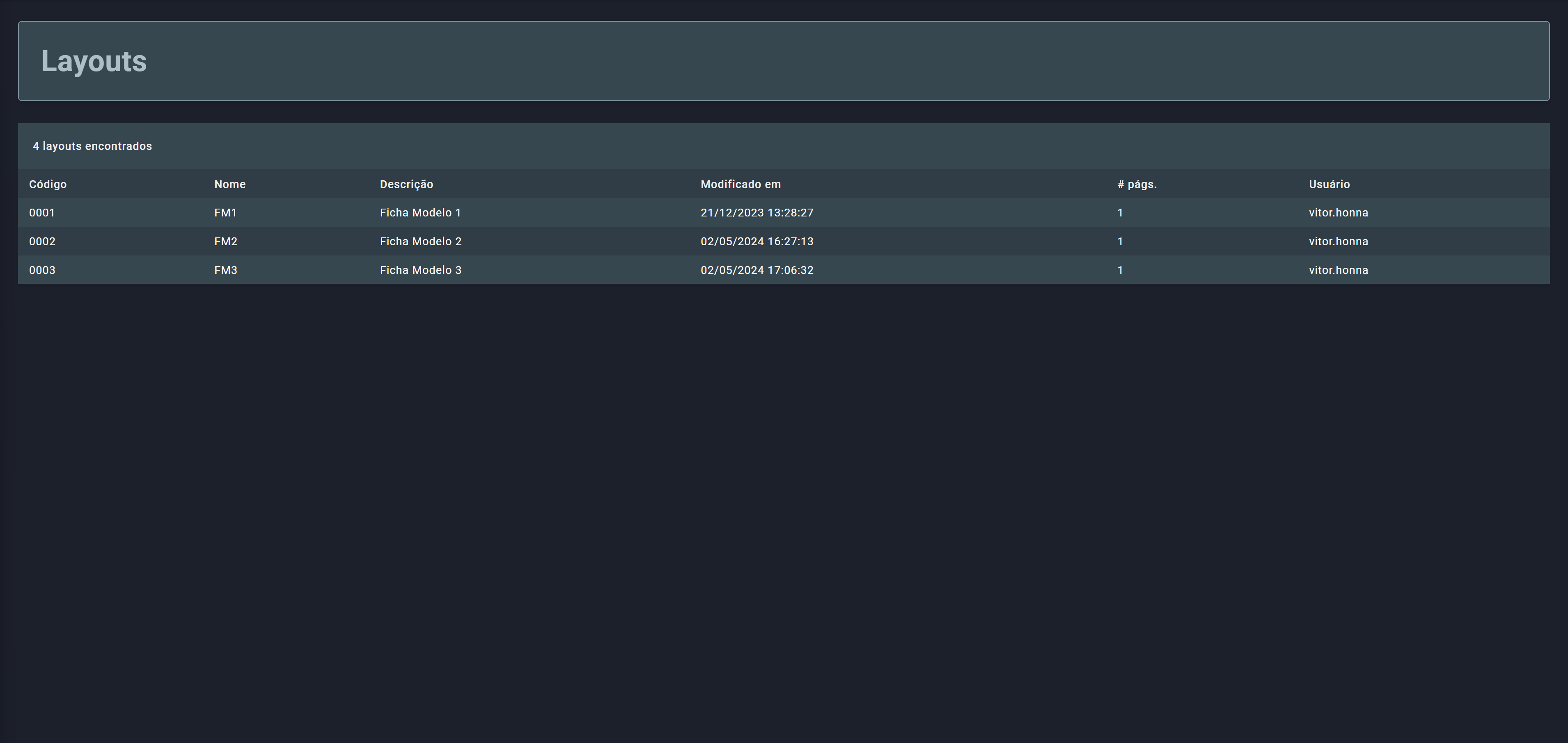
Task: Click vitor.honna in the 0002 row
Action: [1339, 241]
